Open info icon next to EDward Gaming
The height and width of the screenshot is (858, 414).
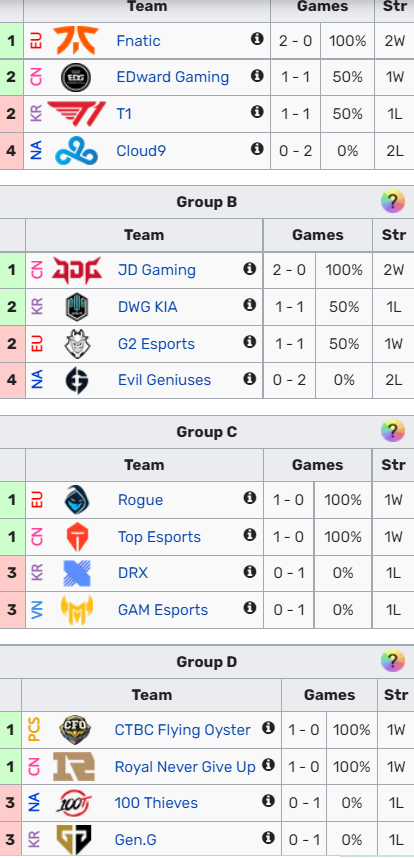(x=257, y=76)
